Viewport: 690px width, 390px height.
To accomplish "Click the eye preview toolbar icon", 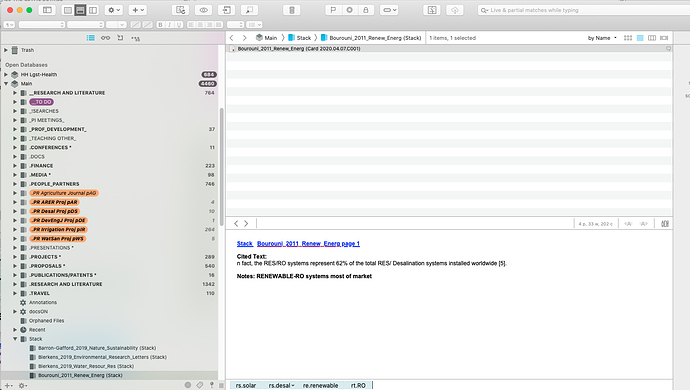I will 203,10.
